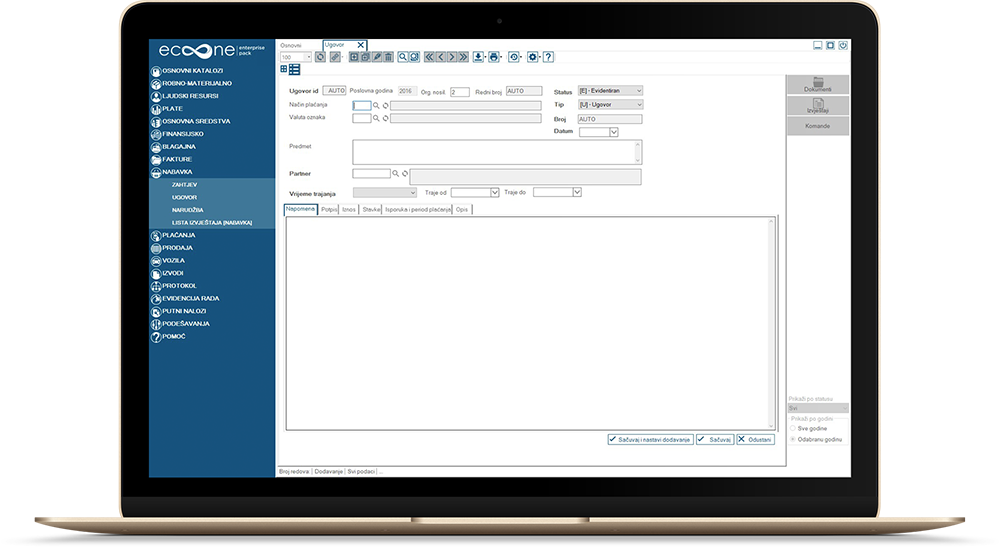This screenshot has height=547, width=1000.
Task: Click the link/attachment toolbar icon
Action: pyautogui.click(x=335, y=57)
